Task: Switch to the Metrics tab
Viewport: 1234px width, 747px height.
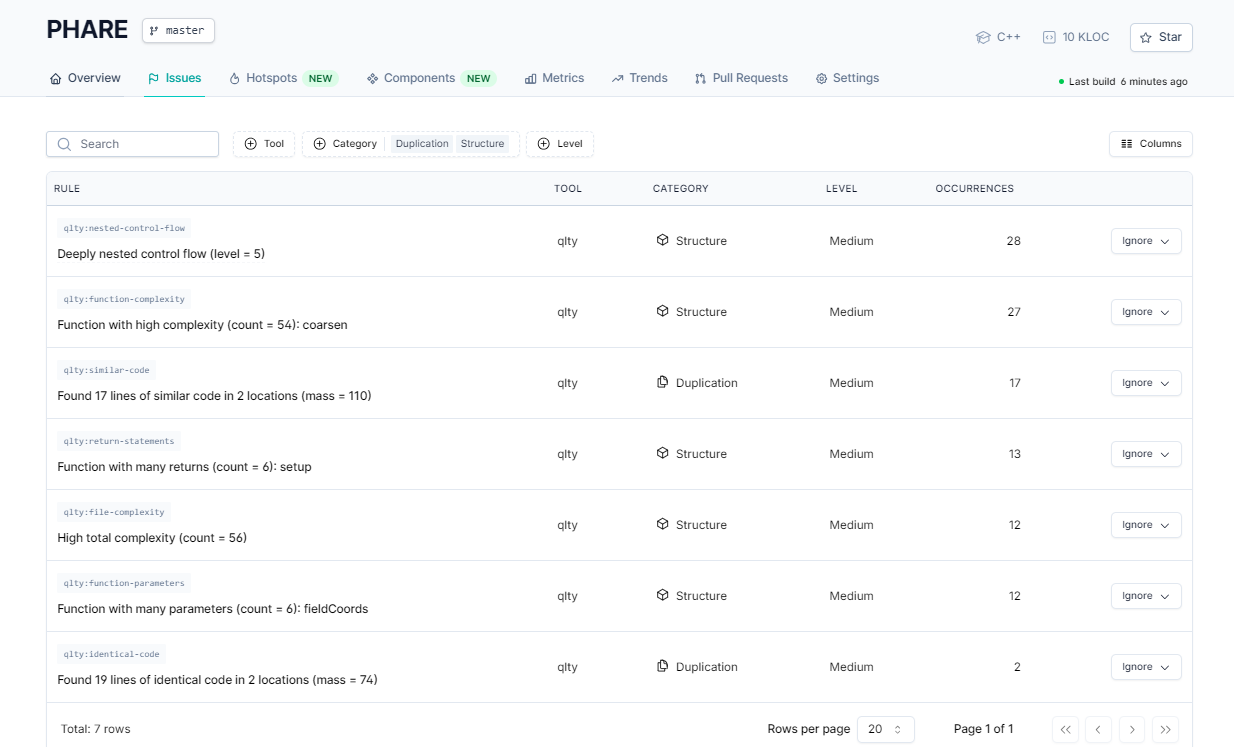Action: click(x=554, y=78)
